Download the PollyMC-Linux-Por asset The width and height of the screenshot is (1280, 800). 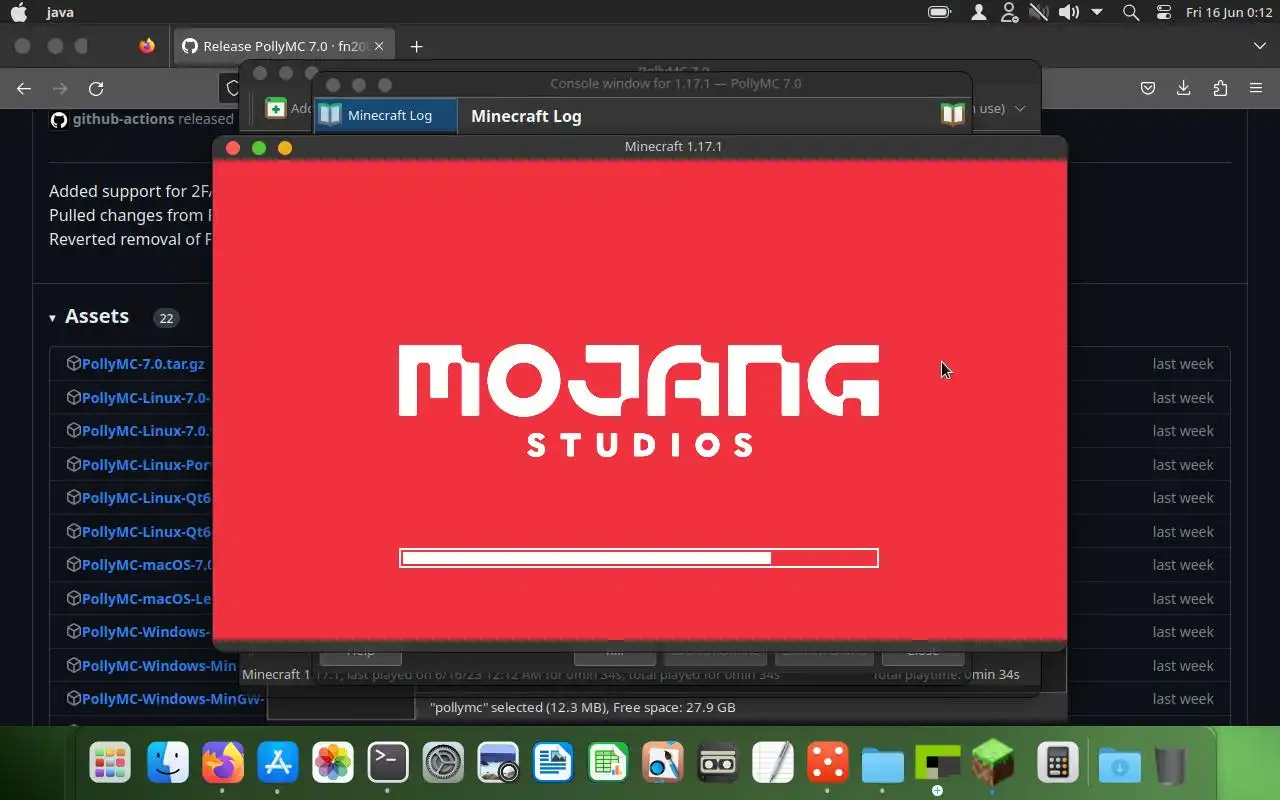pos(146,465)
